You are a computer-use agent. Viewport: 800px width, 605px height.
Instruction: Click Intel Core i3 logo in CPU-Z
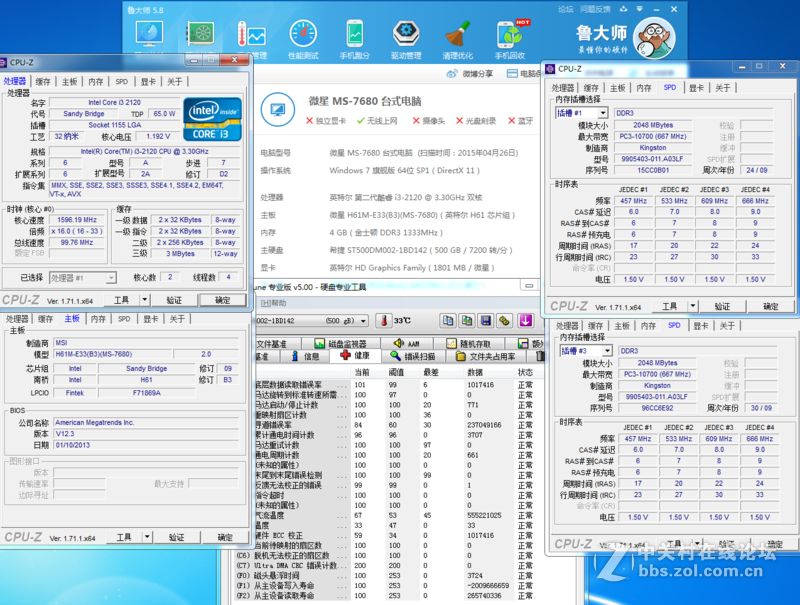click(213, 119)
